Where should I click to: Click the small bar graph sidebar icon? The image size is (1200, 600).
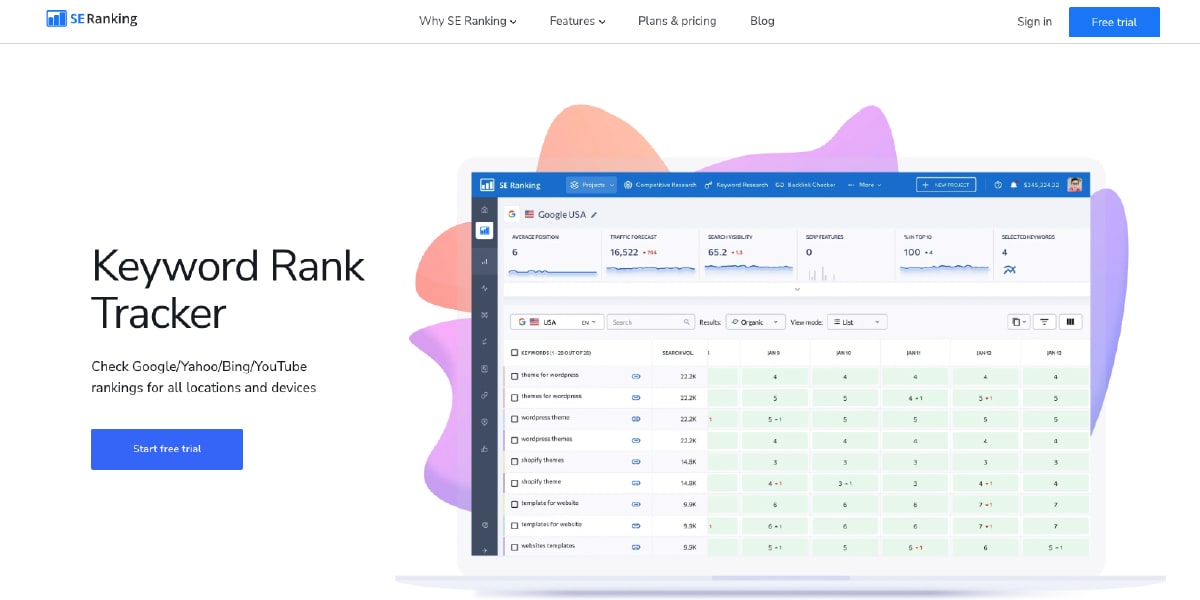484,262
